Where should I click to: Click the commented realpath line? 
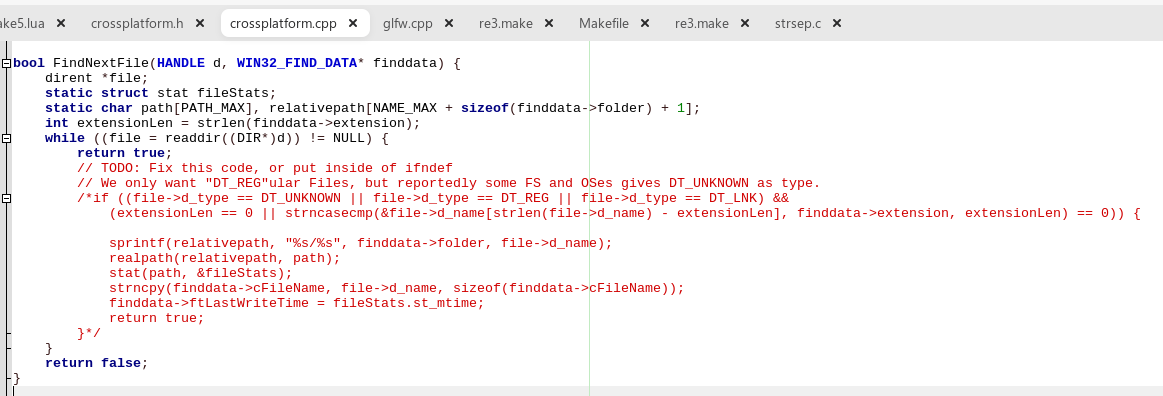point(225,258)
